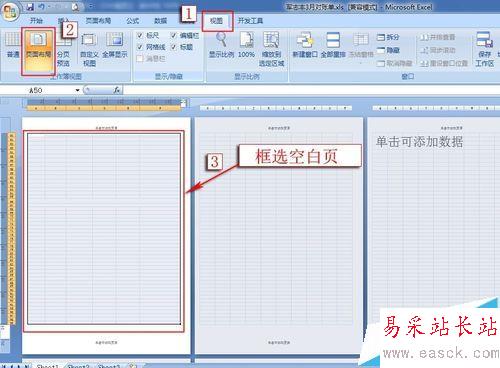The height and width of the screenshot is (368, 500).
Task: Click the header area of the first page
Action: pos(106,128)
